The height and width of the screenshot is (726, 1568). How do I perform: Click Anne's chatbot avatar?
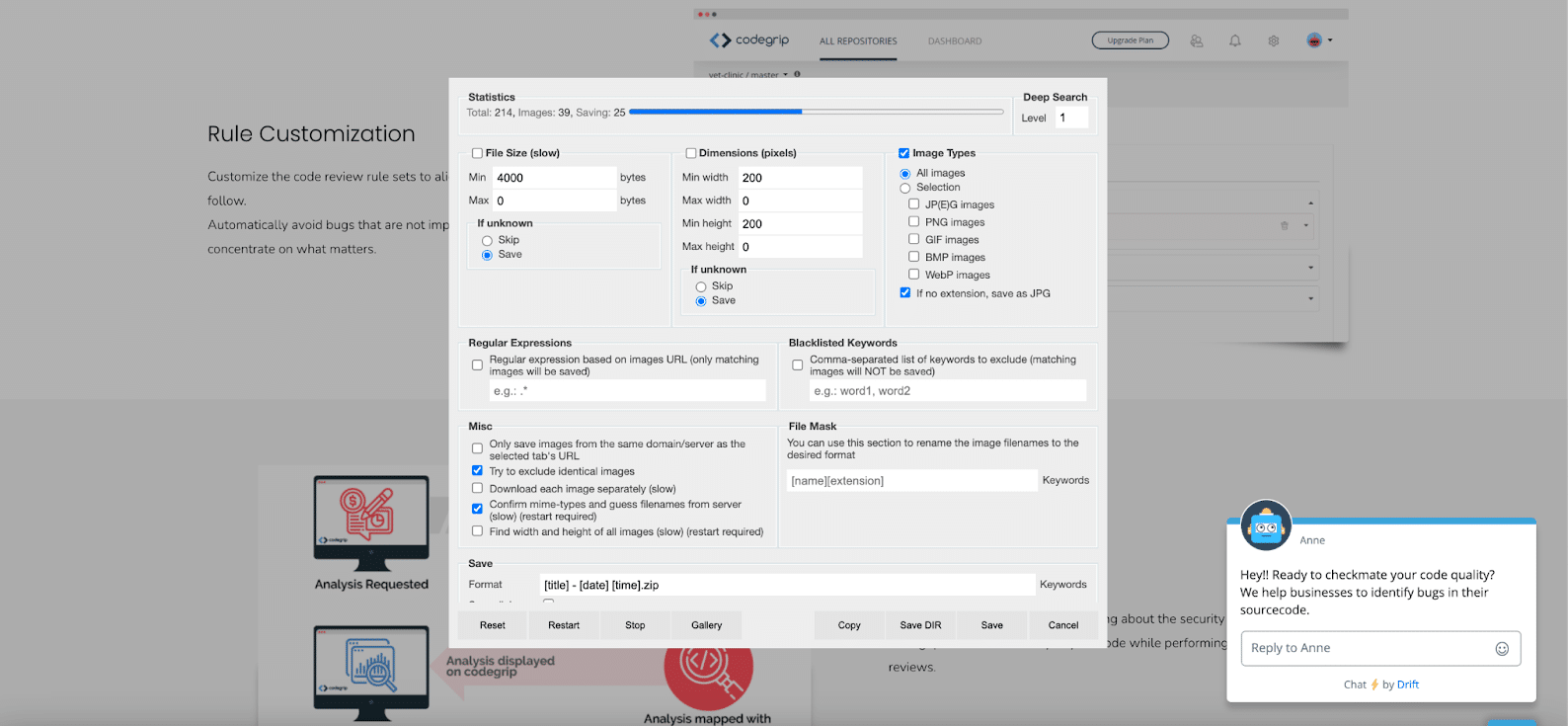click(1266, 525)
